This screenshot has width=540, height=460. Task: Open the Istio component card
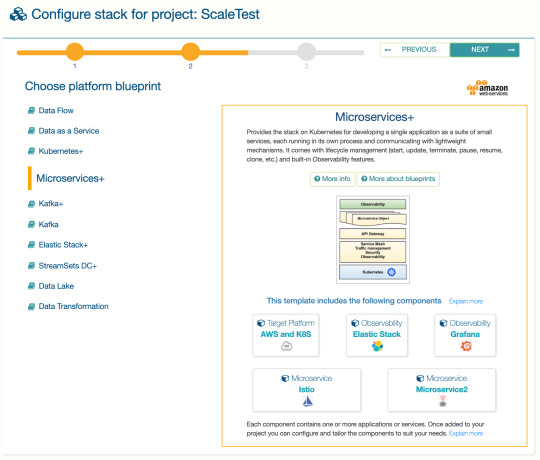point(307,390)
